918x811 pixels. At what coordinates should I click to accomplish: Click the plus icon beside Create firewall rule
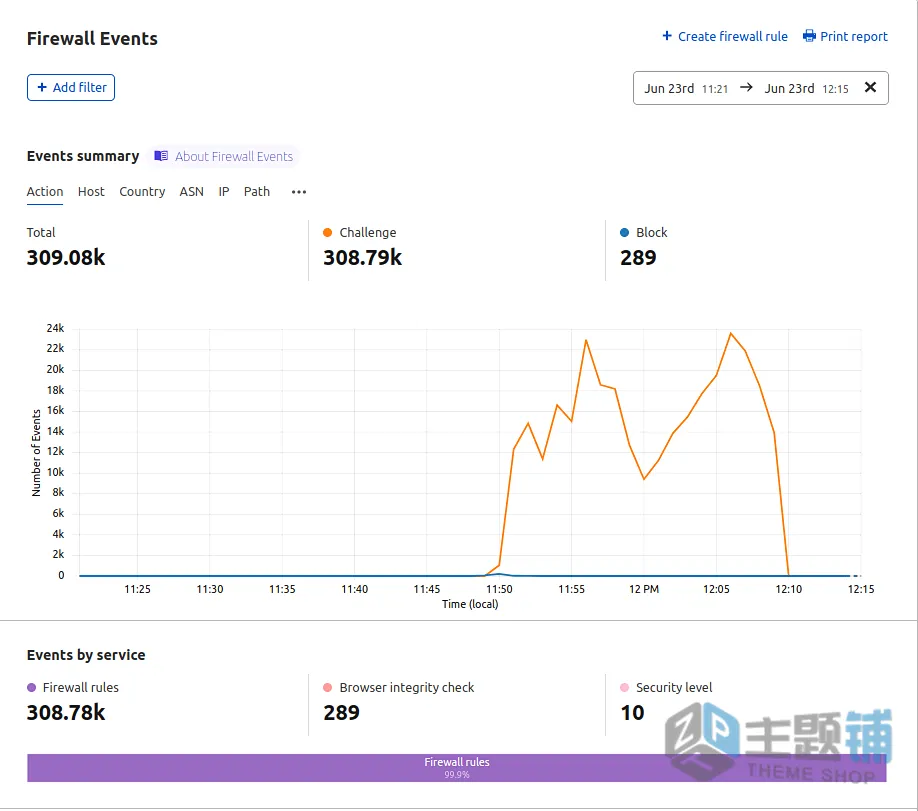(667, 36)
